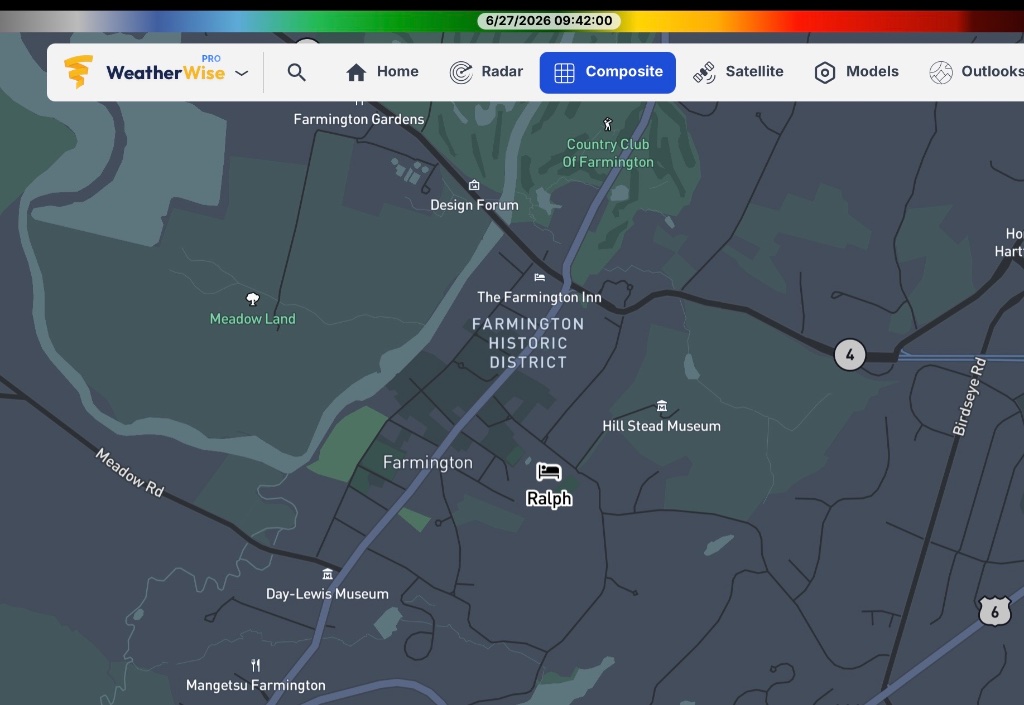Click the Farmington Historic District label
The image size is (1024, 705).
click(528, 343)
